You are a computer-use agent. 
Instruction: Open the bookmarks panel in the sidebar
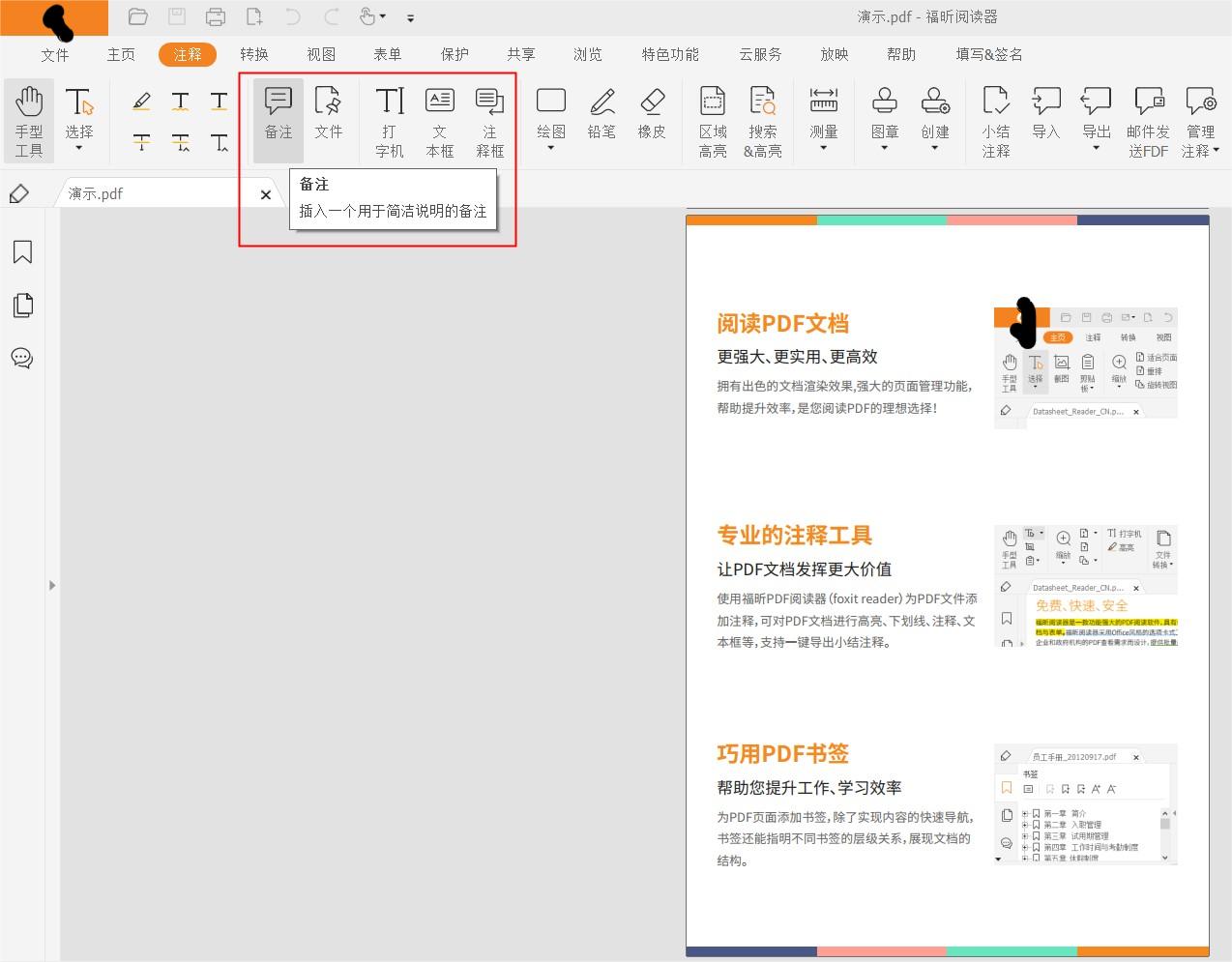click(22, 251)
